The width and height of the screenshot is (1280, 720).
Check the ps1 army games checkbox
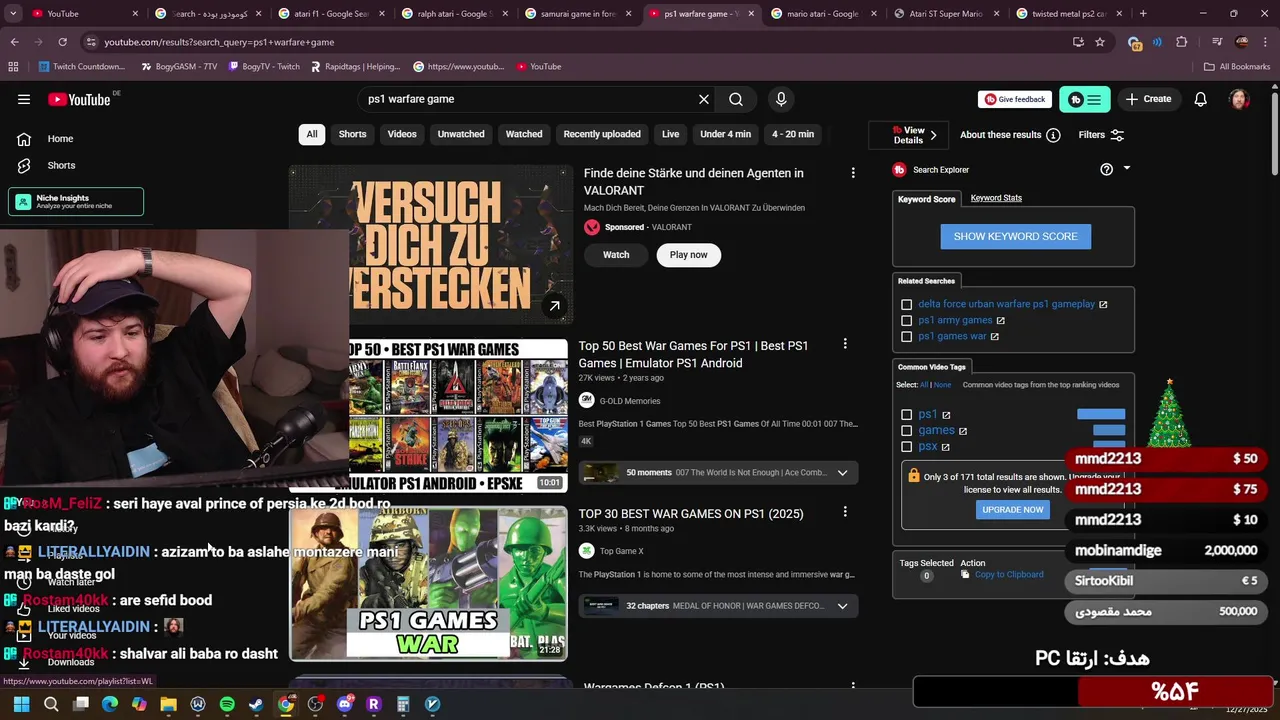click(x=906, y=320)
